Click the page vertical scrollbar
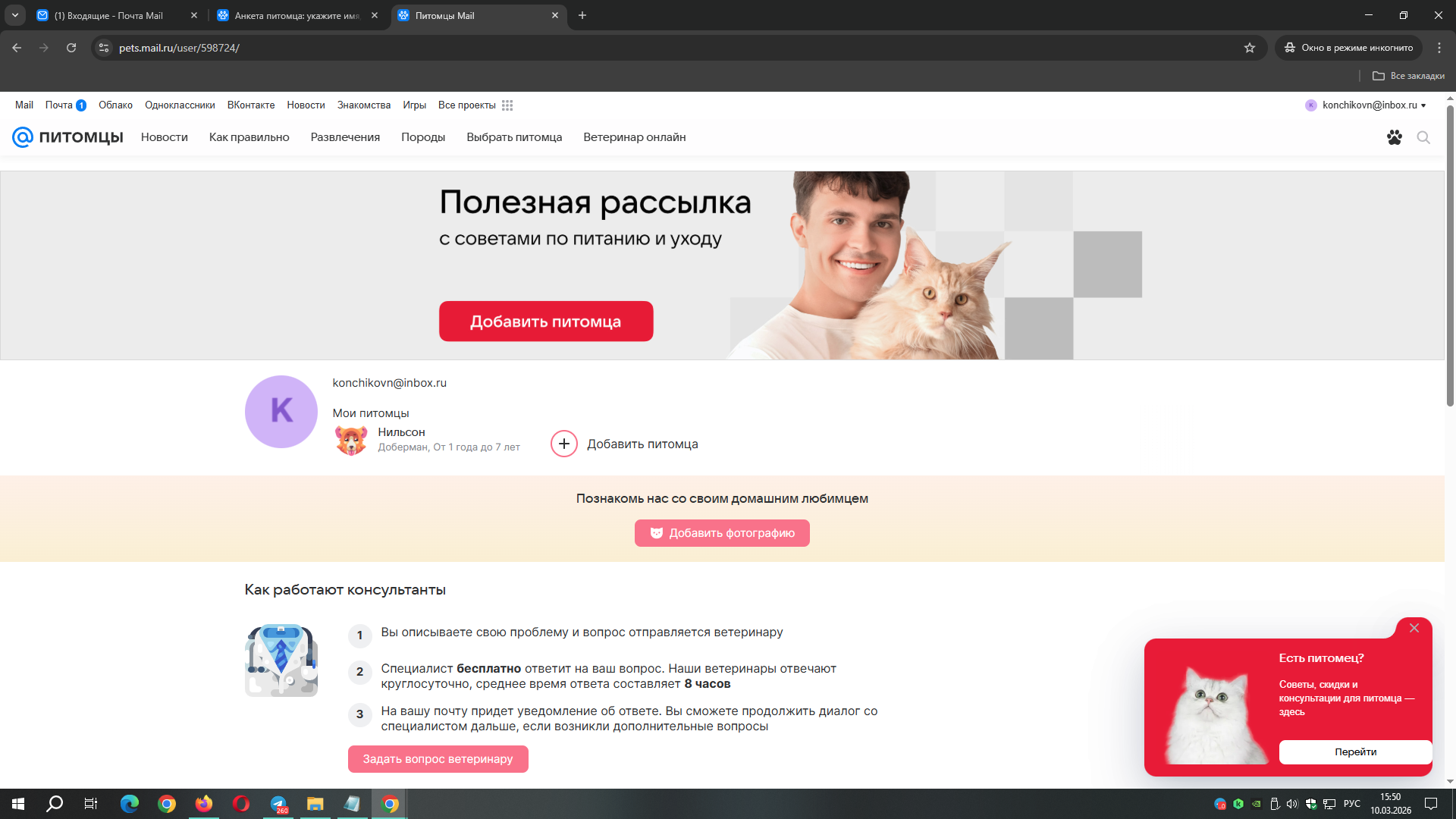This screenshot has height=819, width=1456. tap(1450, 256)
